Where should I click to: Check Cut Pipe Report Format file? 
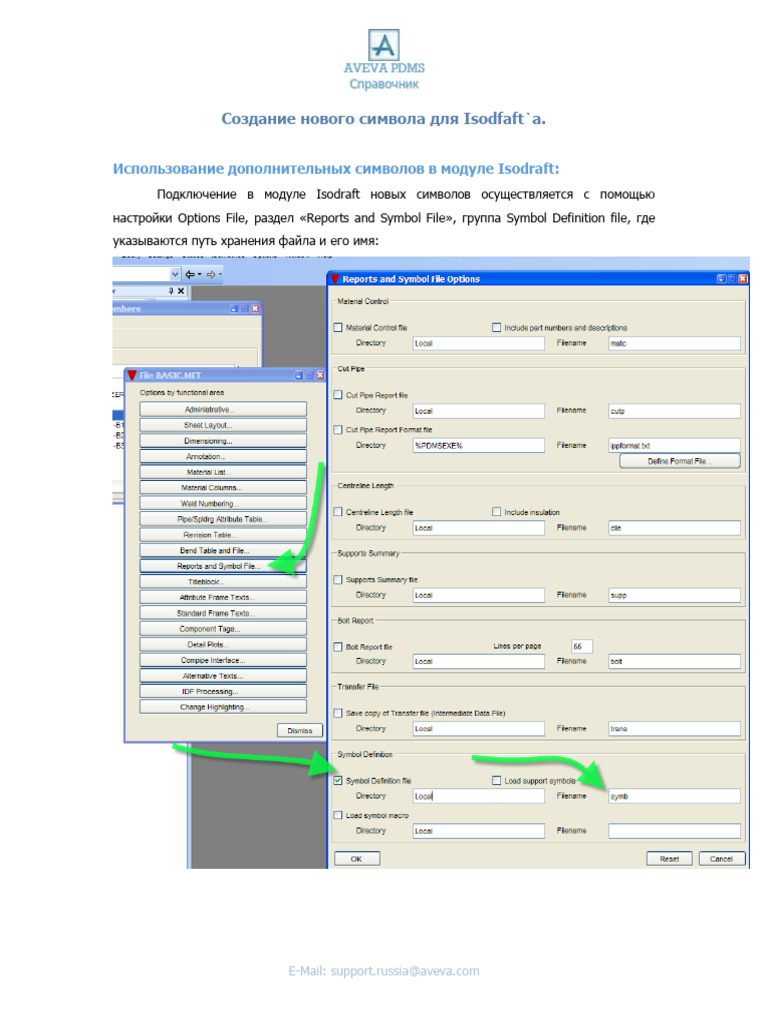338,430
